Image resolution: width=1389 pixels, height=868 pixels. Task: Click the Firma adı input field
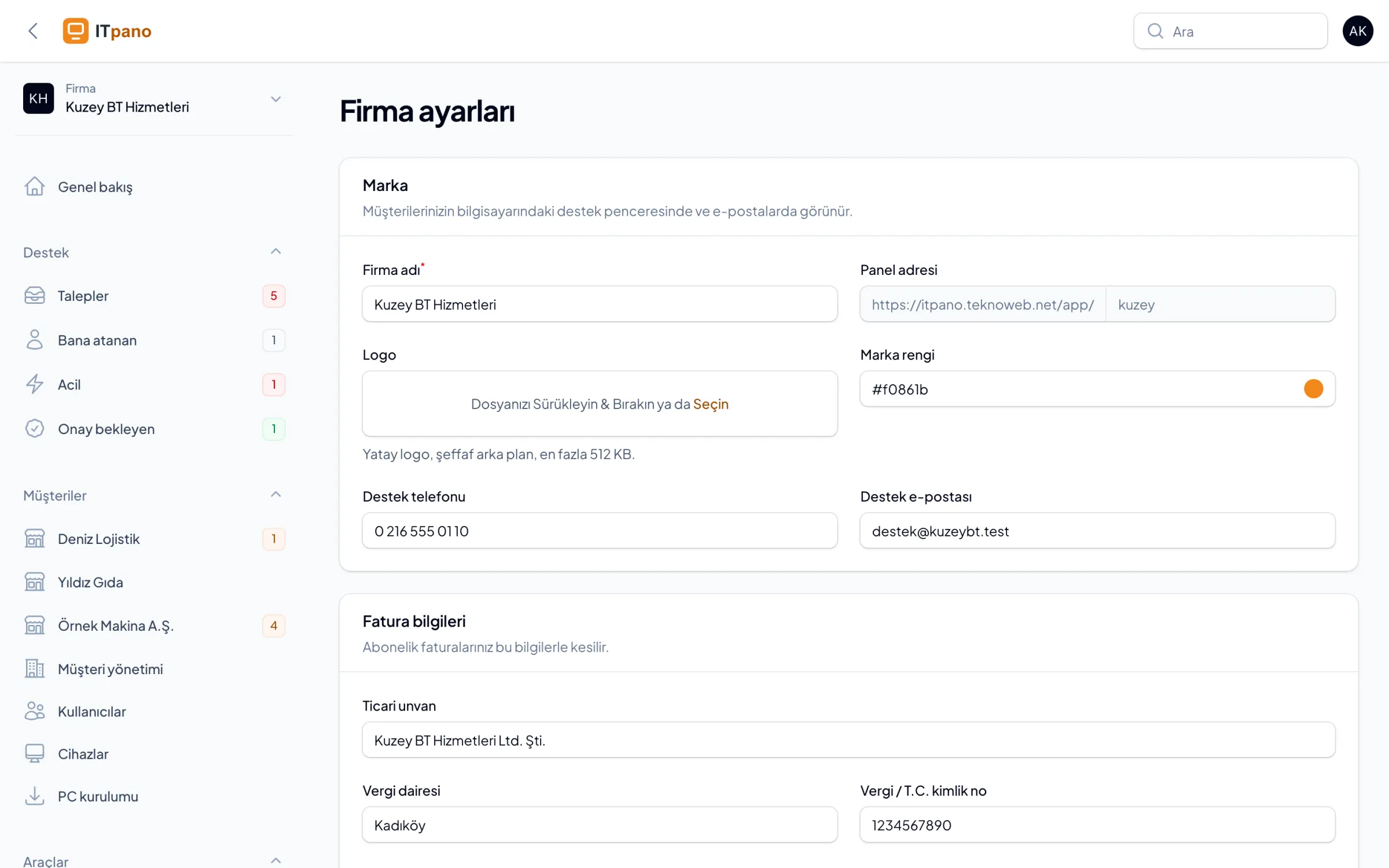[600, 304]
